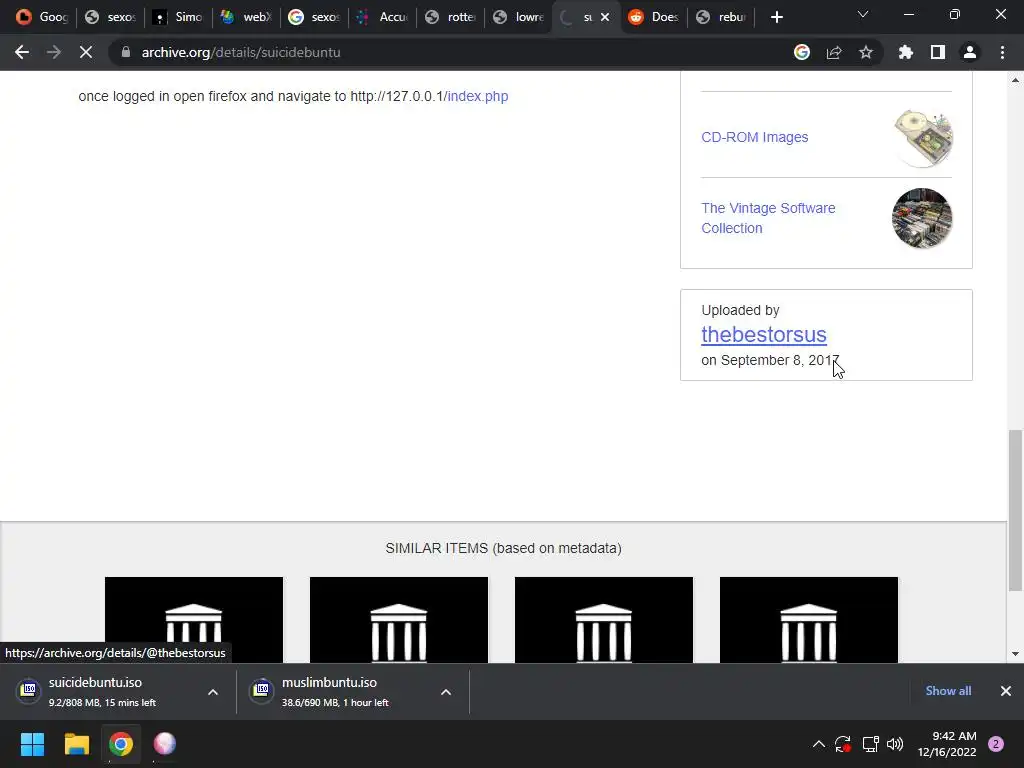Click the scrollbar up arrow
Image resolution: width=1024 pixels, height=768 pixels.
click(x=1015, y=80)
